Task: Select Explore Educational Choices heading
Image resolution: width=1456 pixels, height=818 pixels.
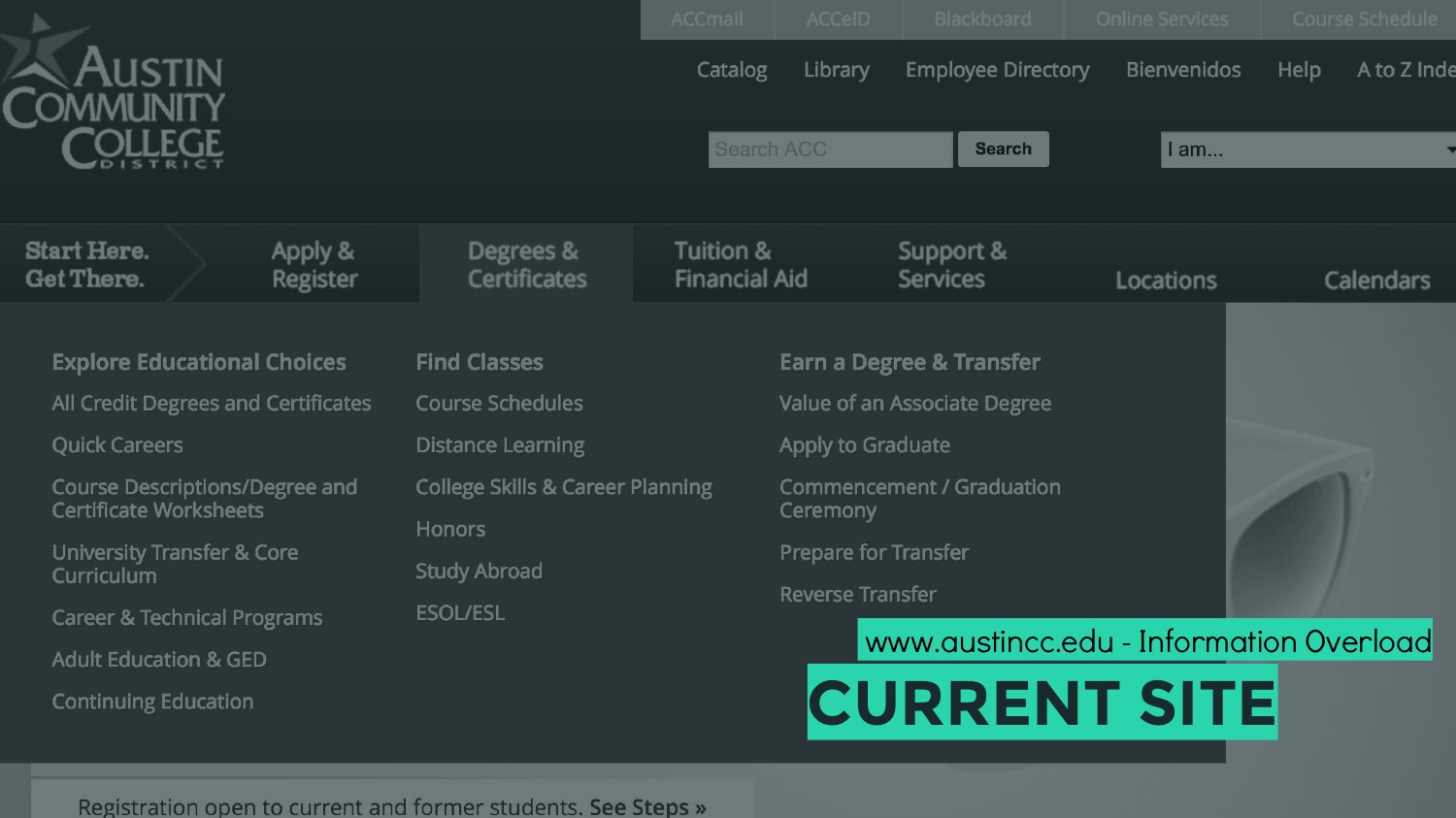Action: point(199,362)
